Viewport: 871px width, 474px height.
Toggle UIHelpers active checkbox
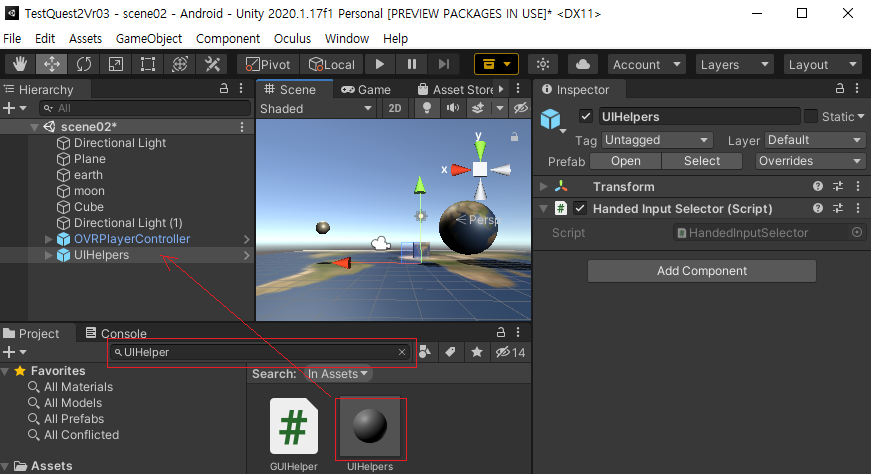click(x=585, y=116)
